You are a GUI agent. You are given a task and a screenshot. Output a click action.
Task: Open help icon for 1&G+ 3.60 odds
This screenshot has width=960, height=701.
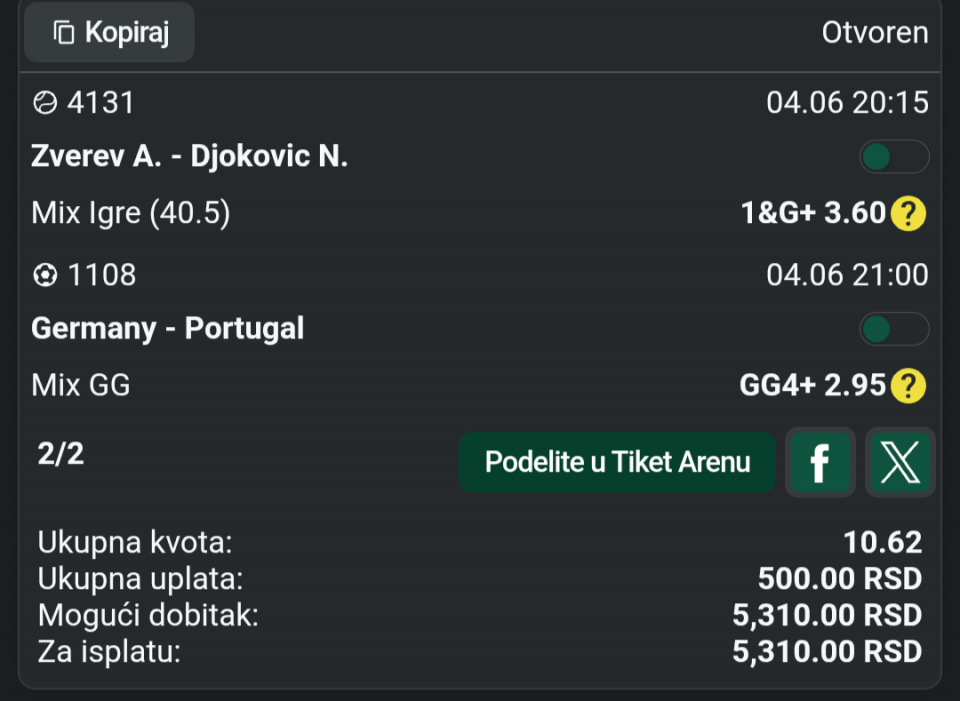point(909,214)
